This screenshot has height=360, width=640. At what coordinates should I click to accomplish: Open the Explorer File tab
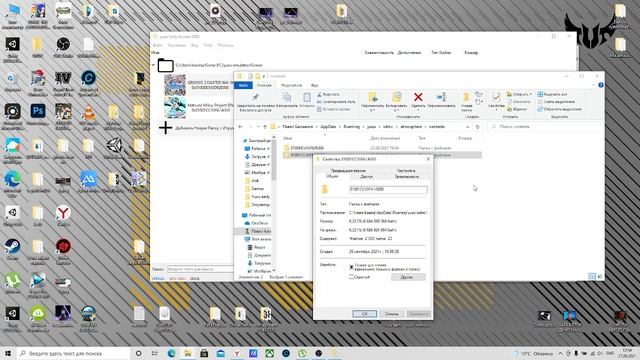[x=243, y=85]
